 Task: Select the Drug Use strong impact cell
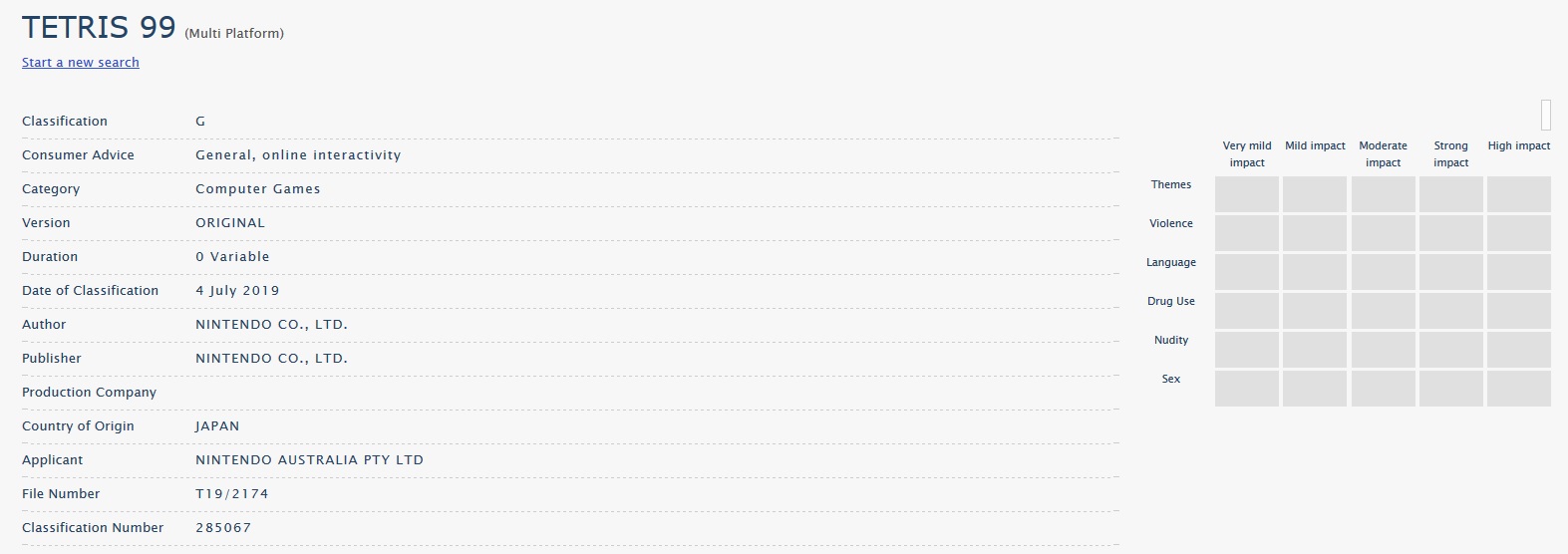1450,311
